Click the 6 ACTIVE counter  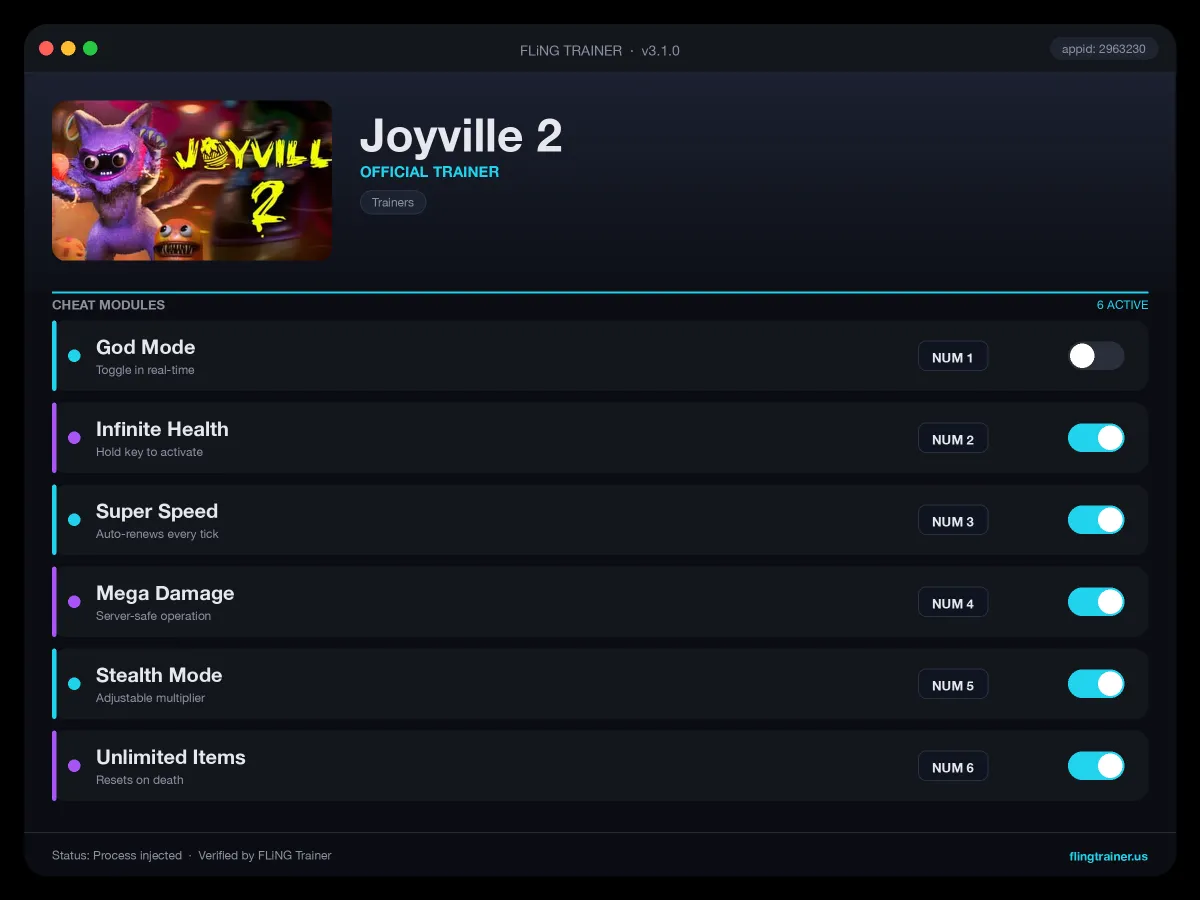pos(1122,305)
